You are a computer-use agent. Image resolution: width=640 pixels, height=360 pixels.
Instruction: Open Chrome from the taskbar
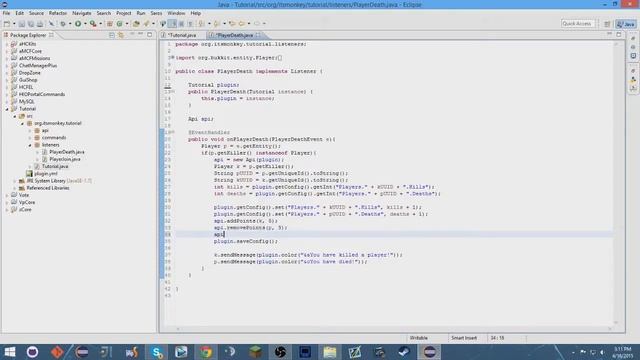pos(206,352)
